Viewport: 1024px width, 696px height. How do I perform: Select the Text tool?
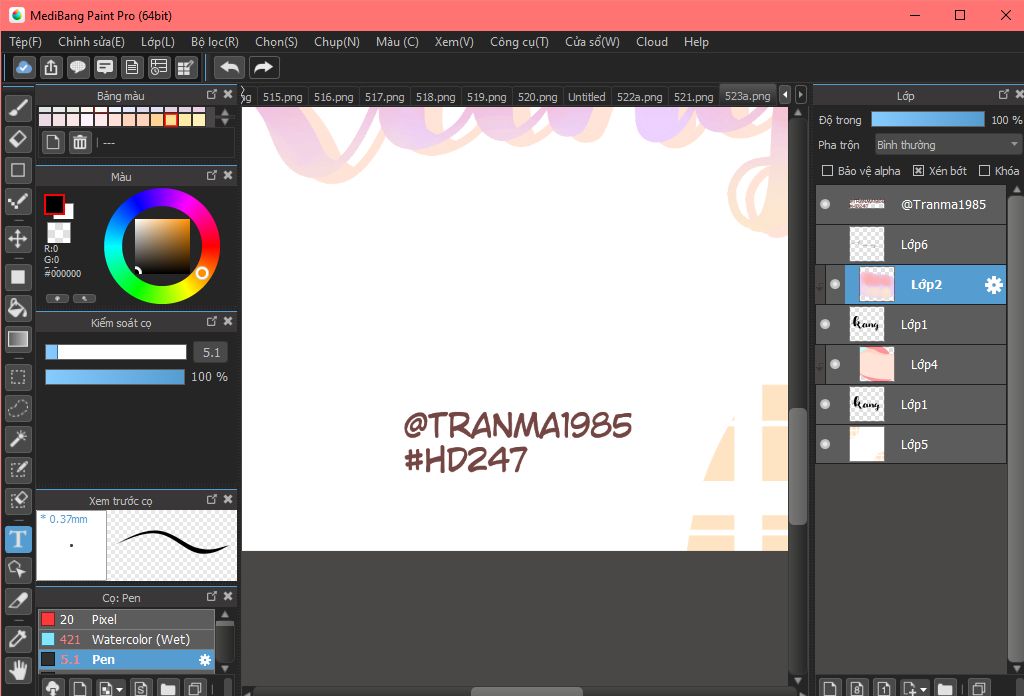(x=18, y=539)
